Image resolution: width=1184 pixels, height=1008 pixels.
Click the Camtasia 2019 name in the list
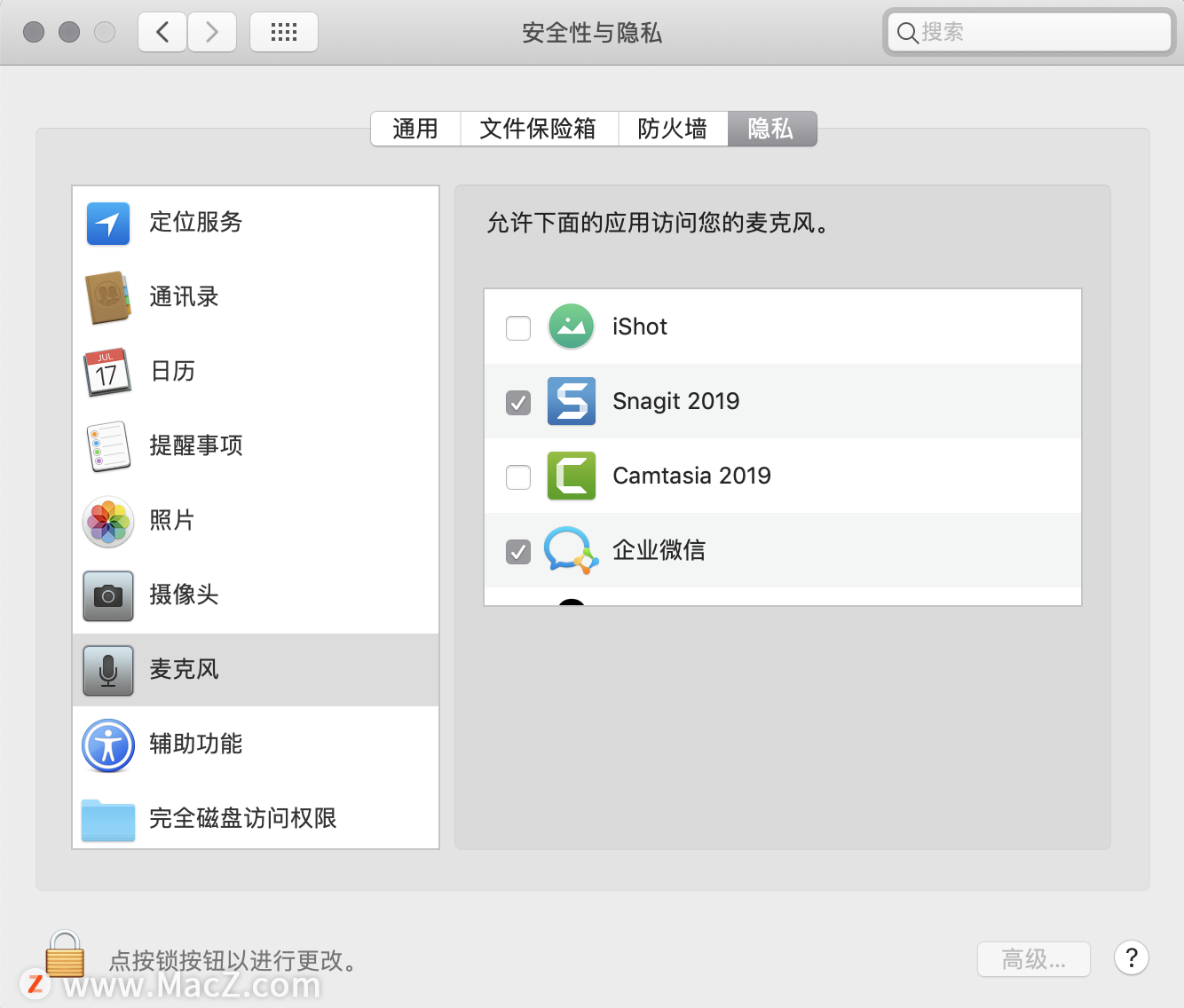692,476
